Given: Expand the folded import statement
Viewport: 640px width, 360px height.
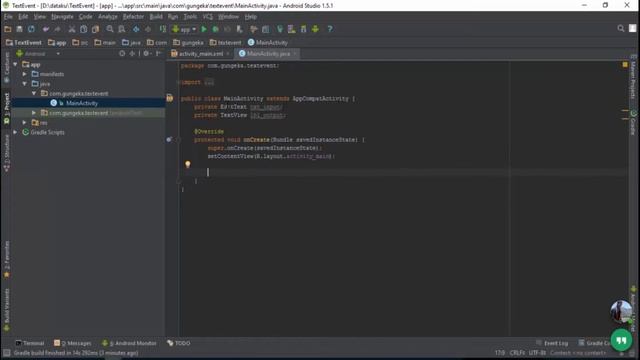Looking at the screenshot, I should pos(209,82).
